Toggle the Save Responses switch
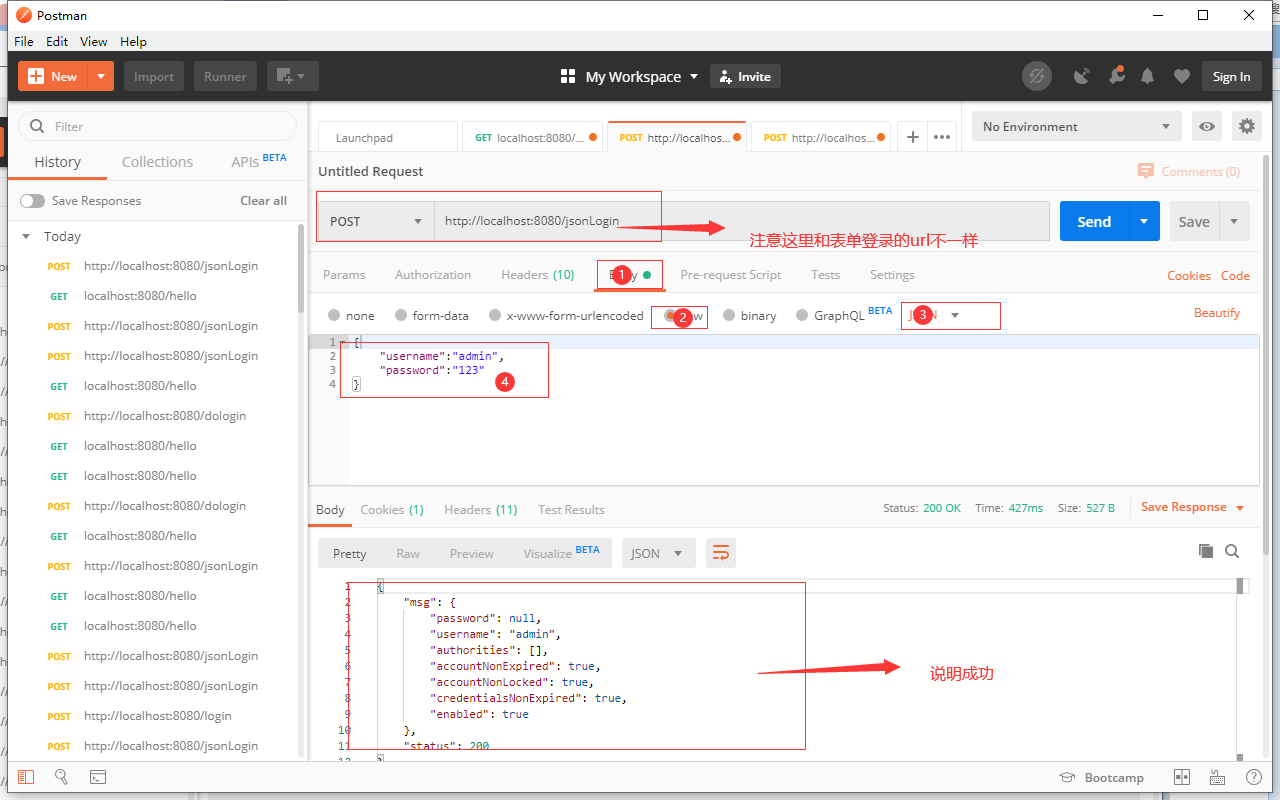This screenshot has width=1280, height=800. 32,200
